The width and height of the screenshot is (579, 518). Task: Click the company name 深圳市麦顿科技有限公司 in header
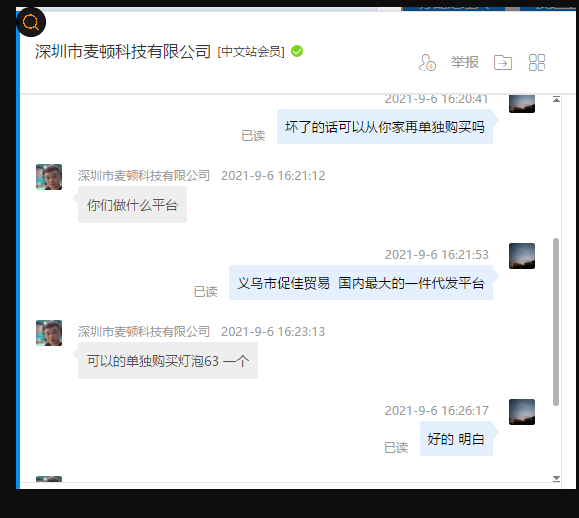pos(123,51)
